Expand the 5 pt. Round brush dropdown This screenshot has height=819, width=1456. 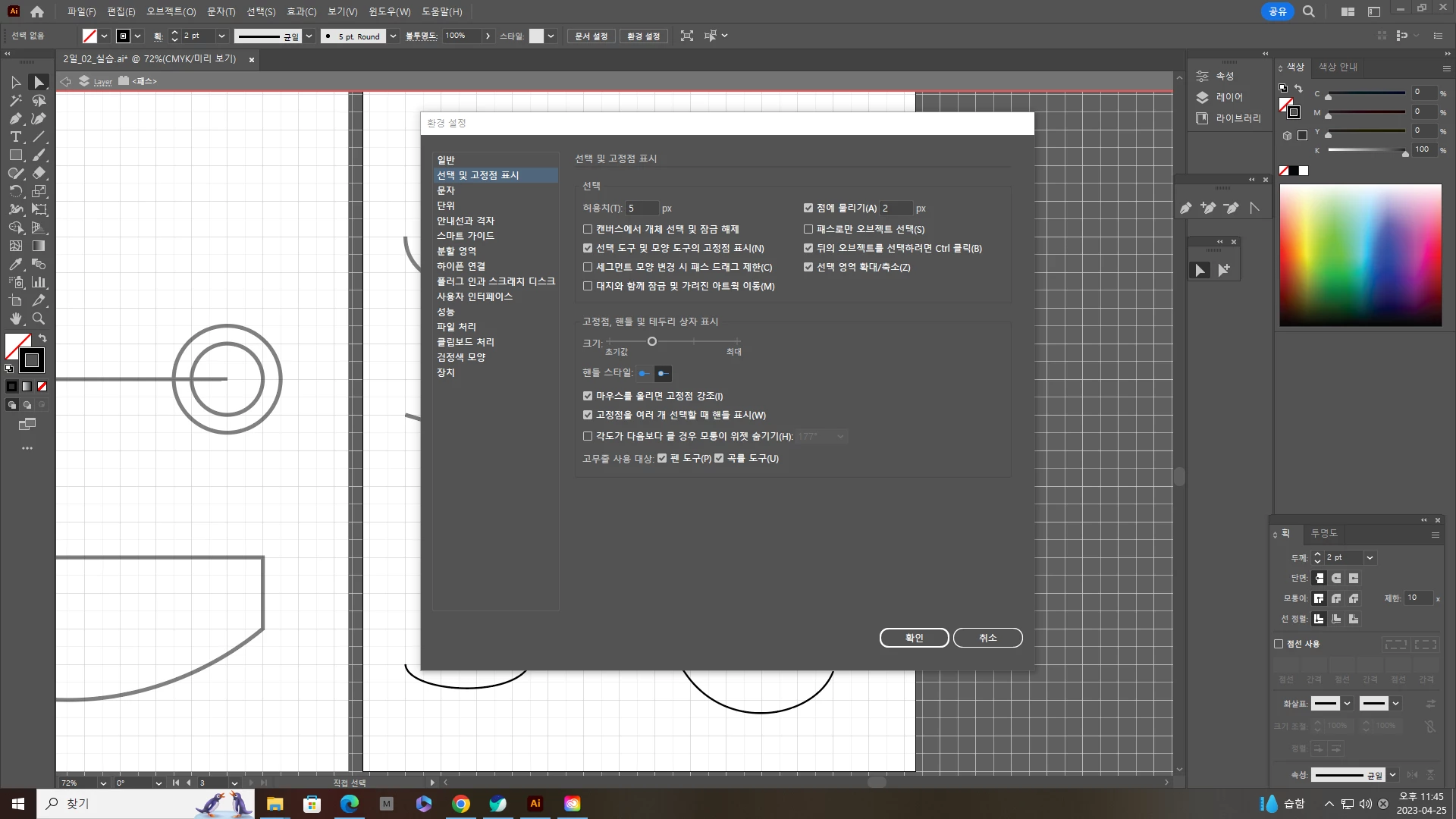point(393,36)
